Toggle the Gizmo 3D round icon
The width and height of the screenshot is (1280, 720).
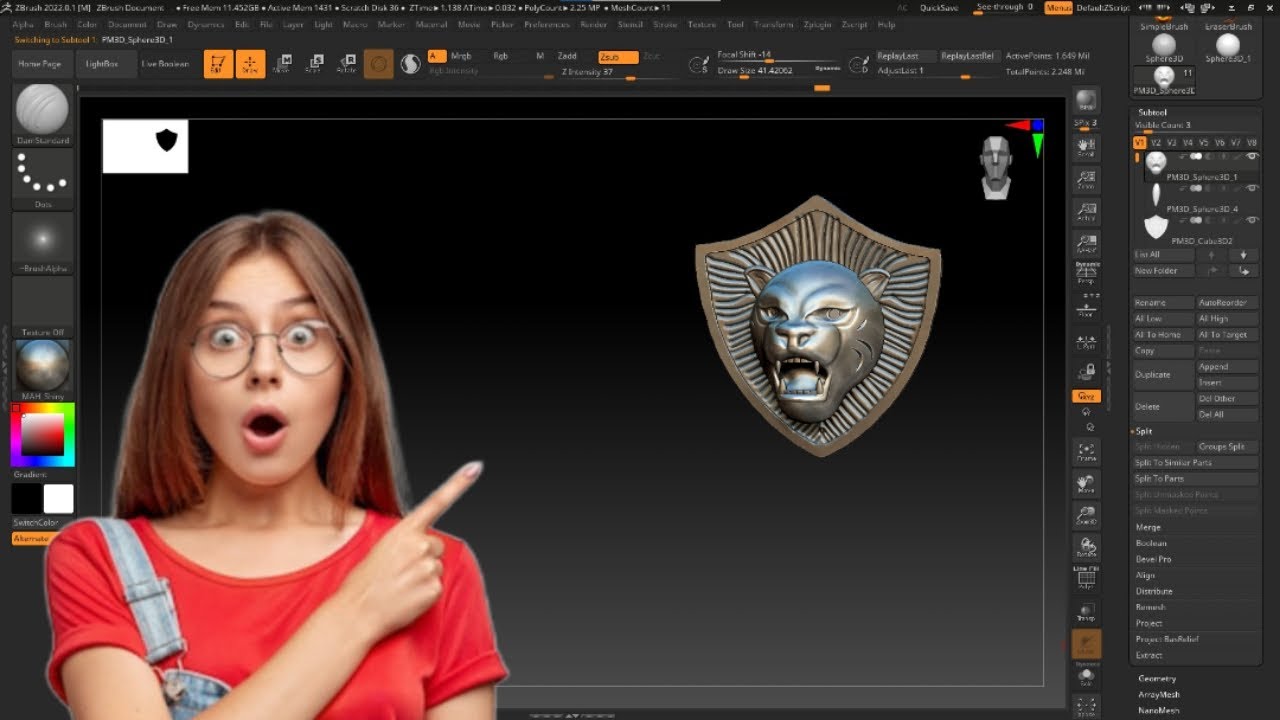pos(378,64)
